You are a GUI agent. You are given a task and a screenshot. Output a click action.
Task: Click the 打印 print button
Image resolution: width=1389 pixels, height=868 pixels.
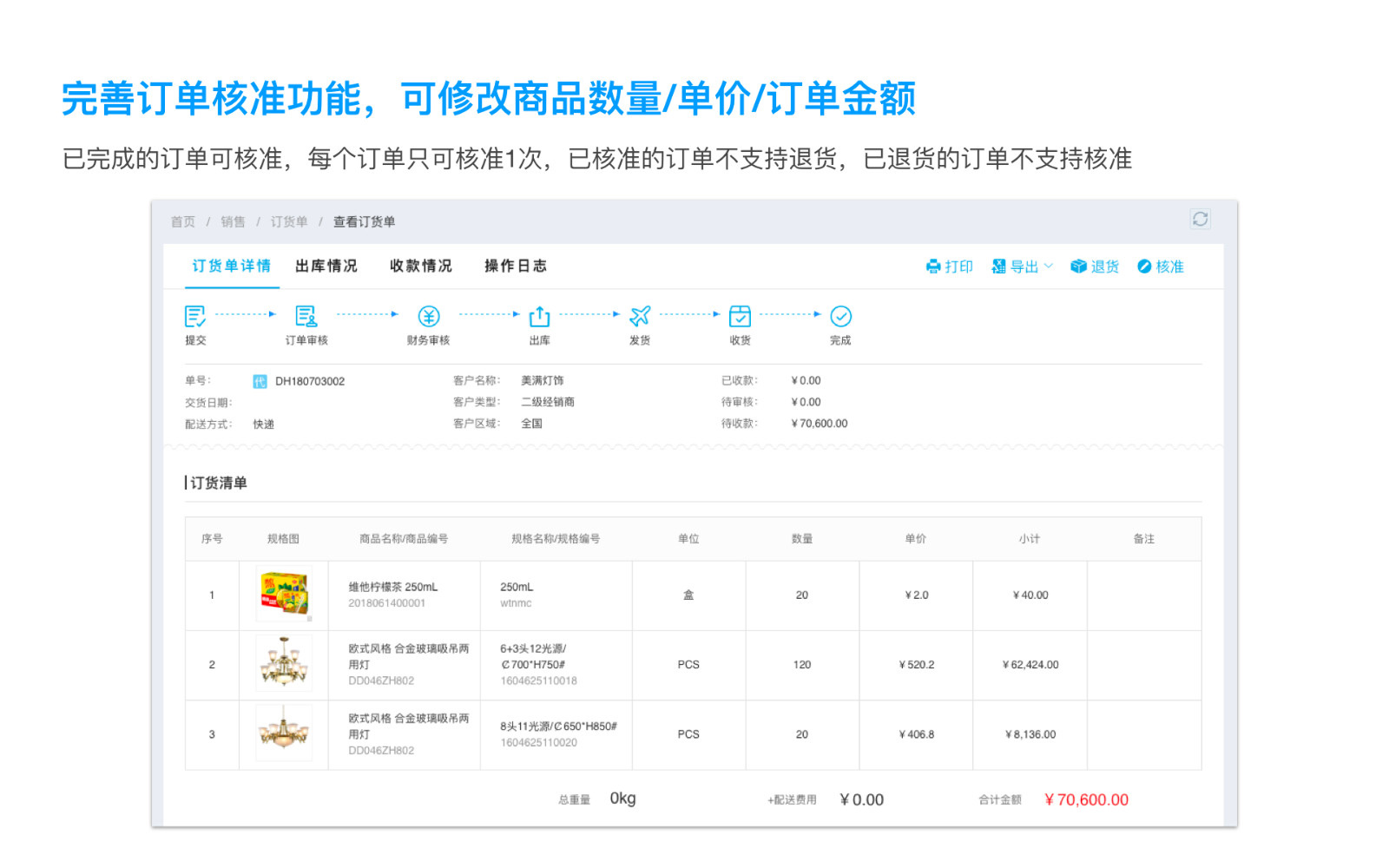click(949, 266)
